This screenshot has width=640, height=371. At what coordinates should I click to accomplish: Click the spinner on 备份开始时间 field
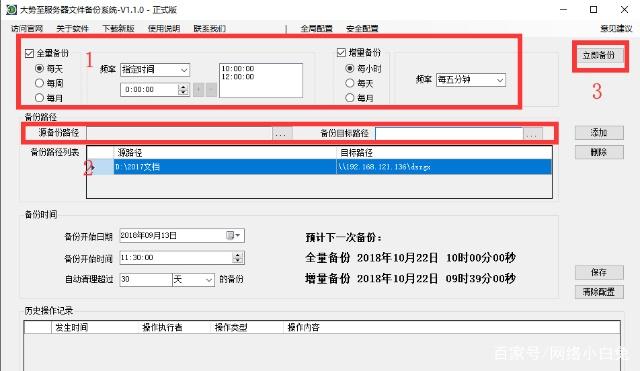pos(238,258)
